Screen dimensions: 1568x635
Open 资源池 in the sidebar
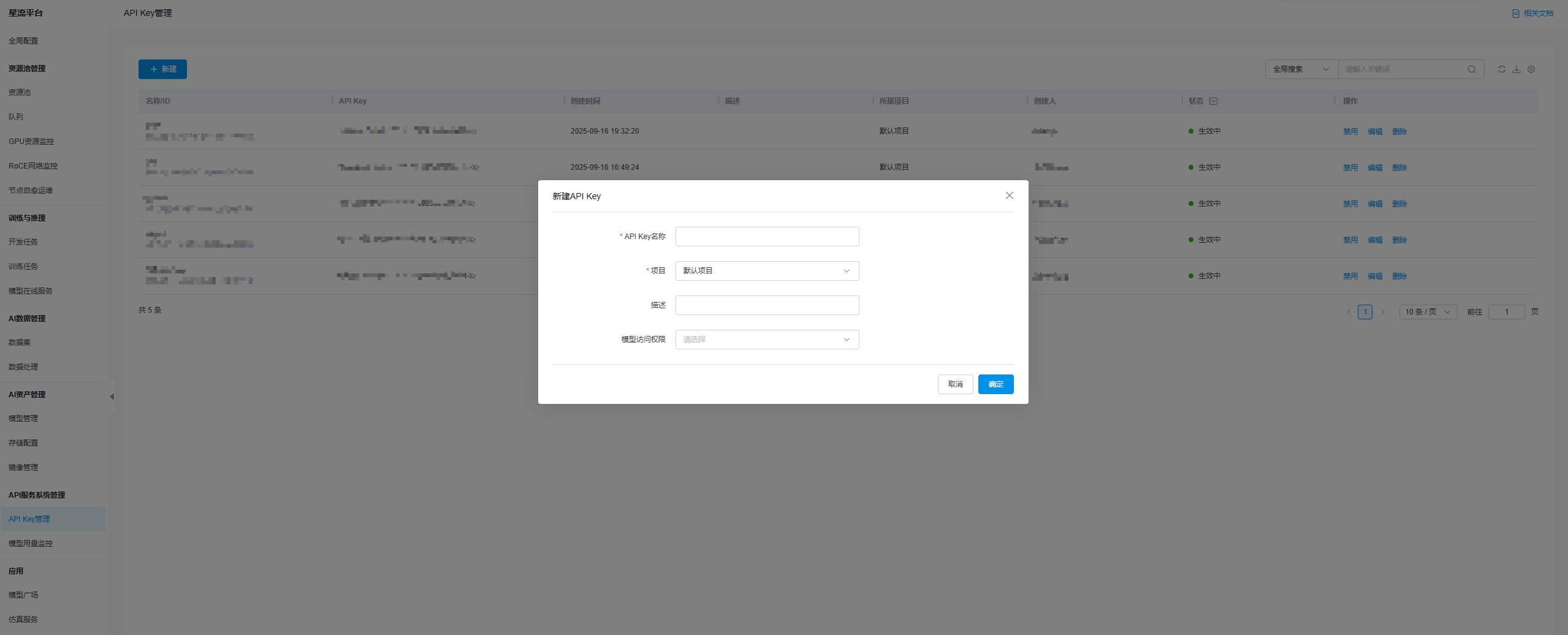point(20,93)
